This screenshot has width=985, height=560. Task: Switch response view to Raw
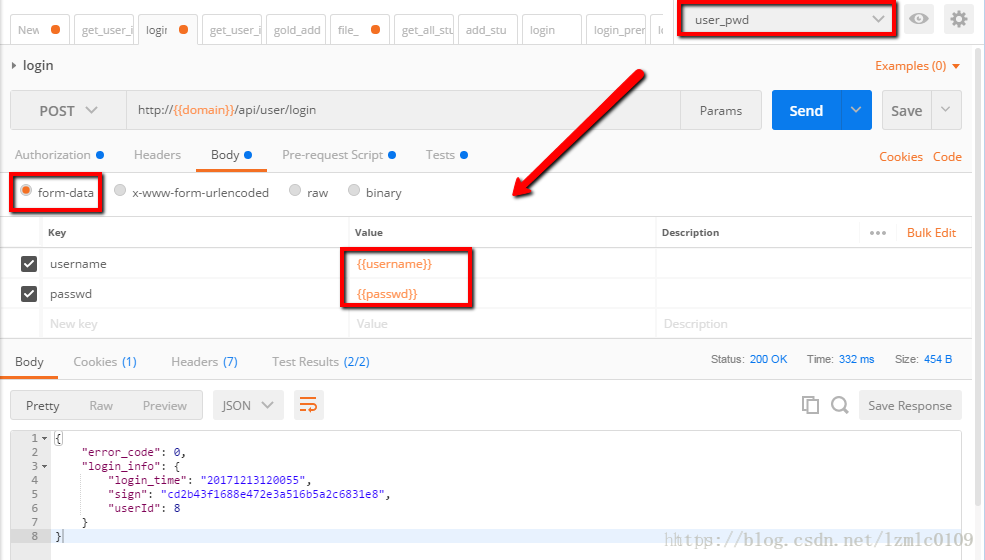click(x=101, y=405)
